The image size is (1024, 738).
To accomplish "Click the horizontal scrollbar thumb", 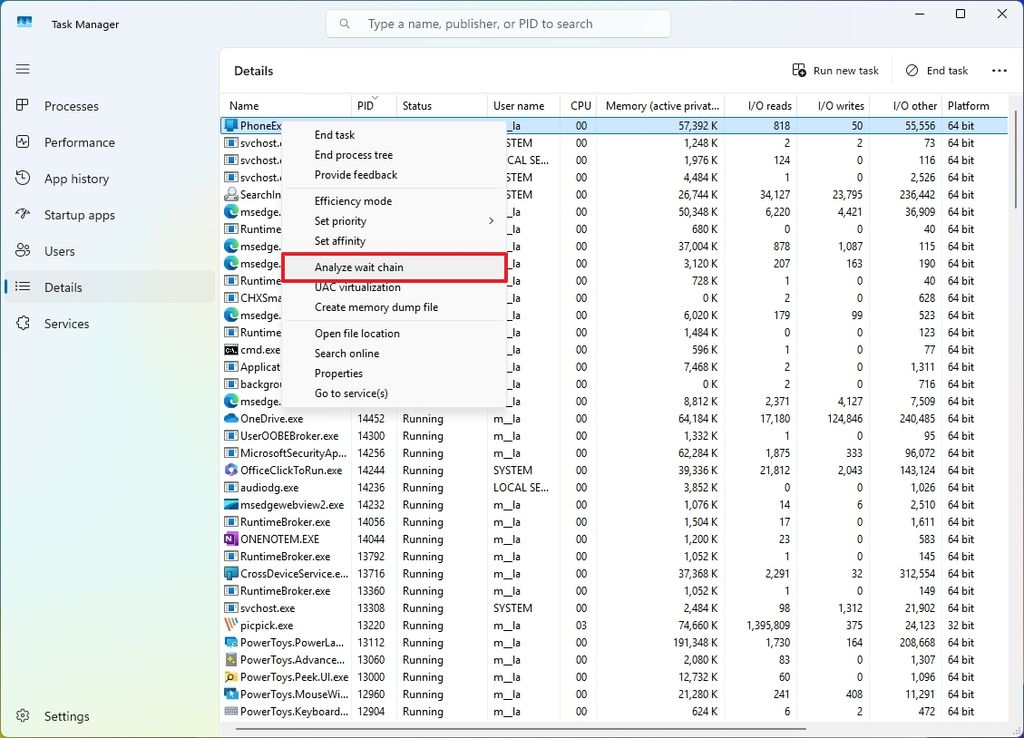I will click(520, 729).
